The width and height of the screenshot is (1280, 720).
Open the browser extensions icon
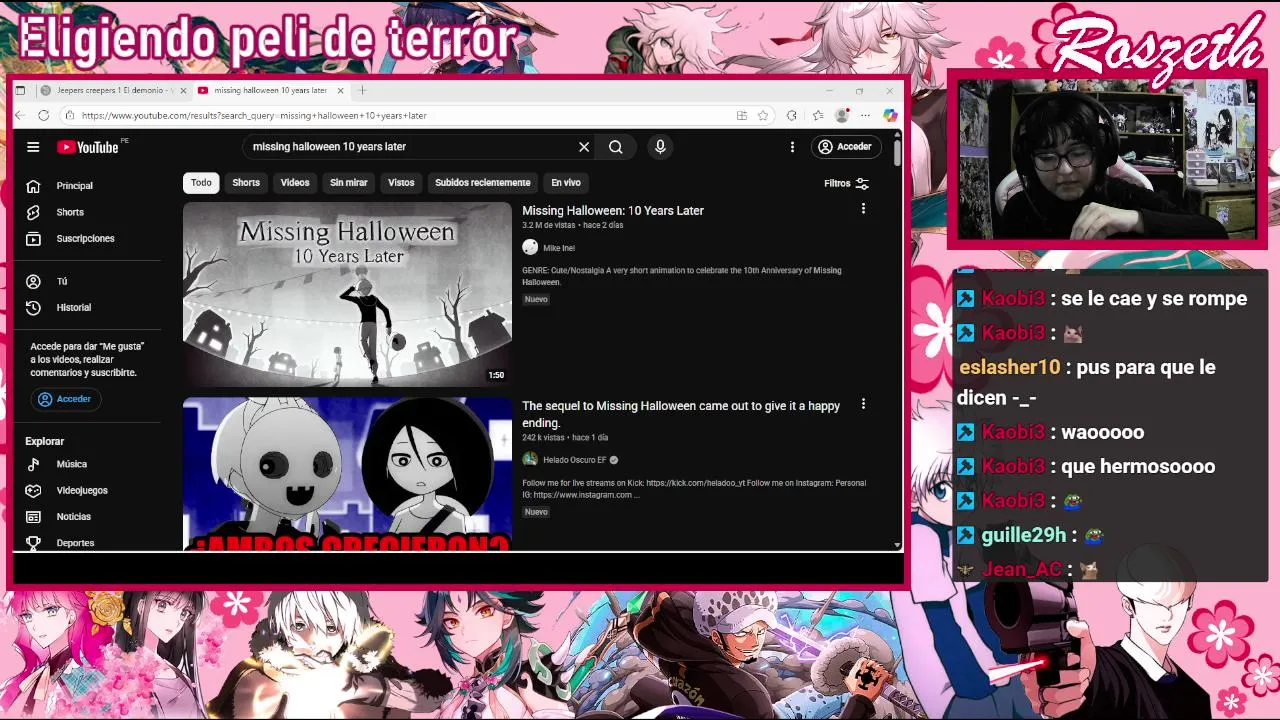[x=791, y=116]
